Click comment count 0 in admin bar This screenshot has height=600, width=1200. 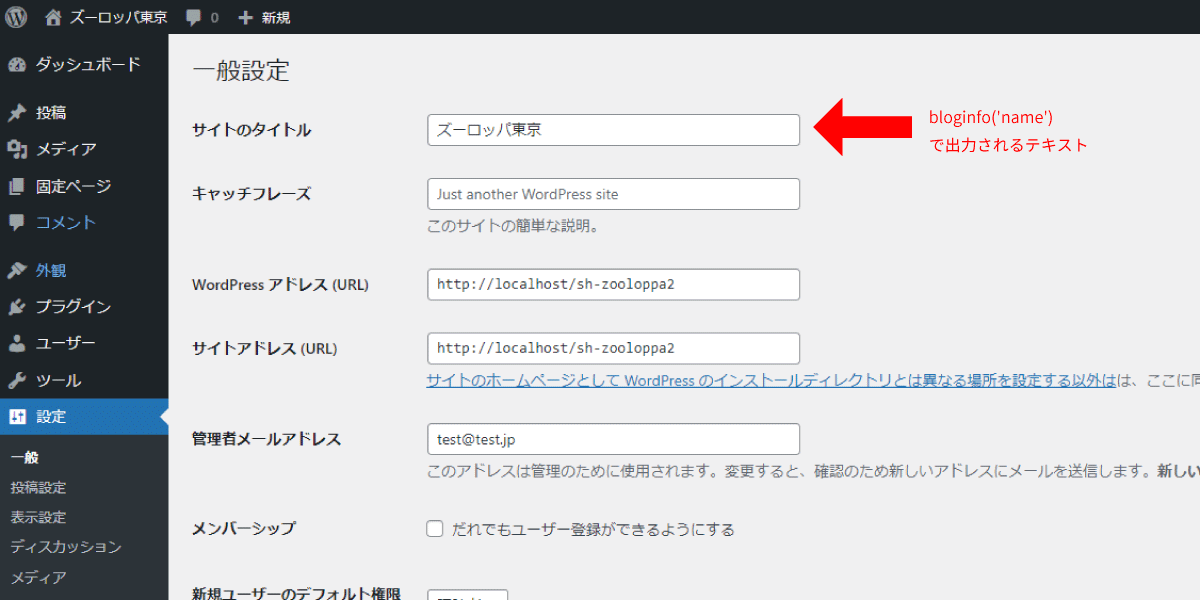click(215, 18)
